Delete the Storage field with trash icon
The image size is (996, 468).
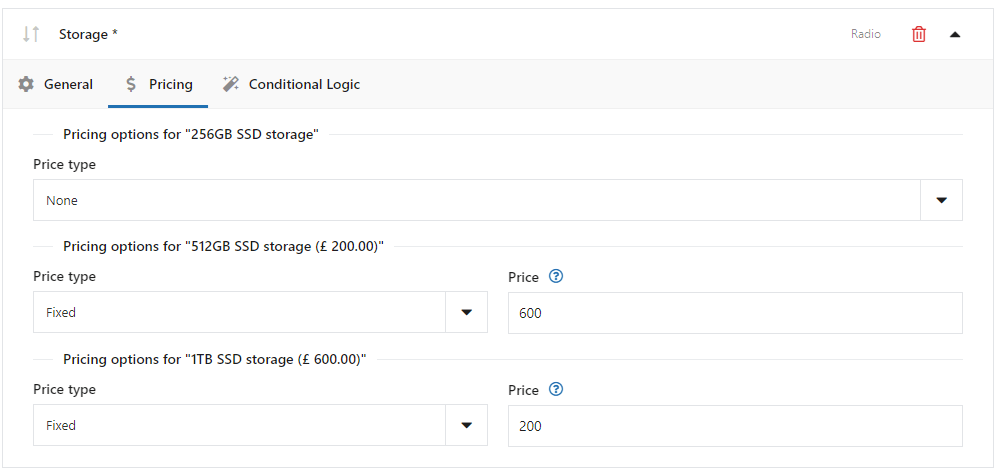coord(919,34)
